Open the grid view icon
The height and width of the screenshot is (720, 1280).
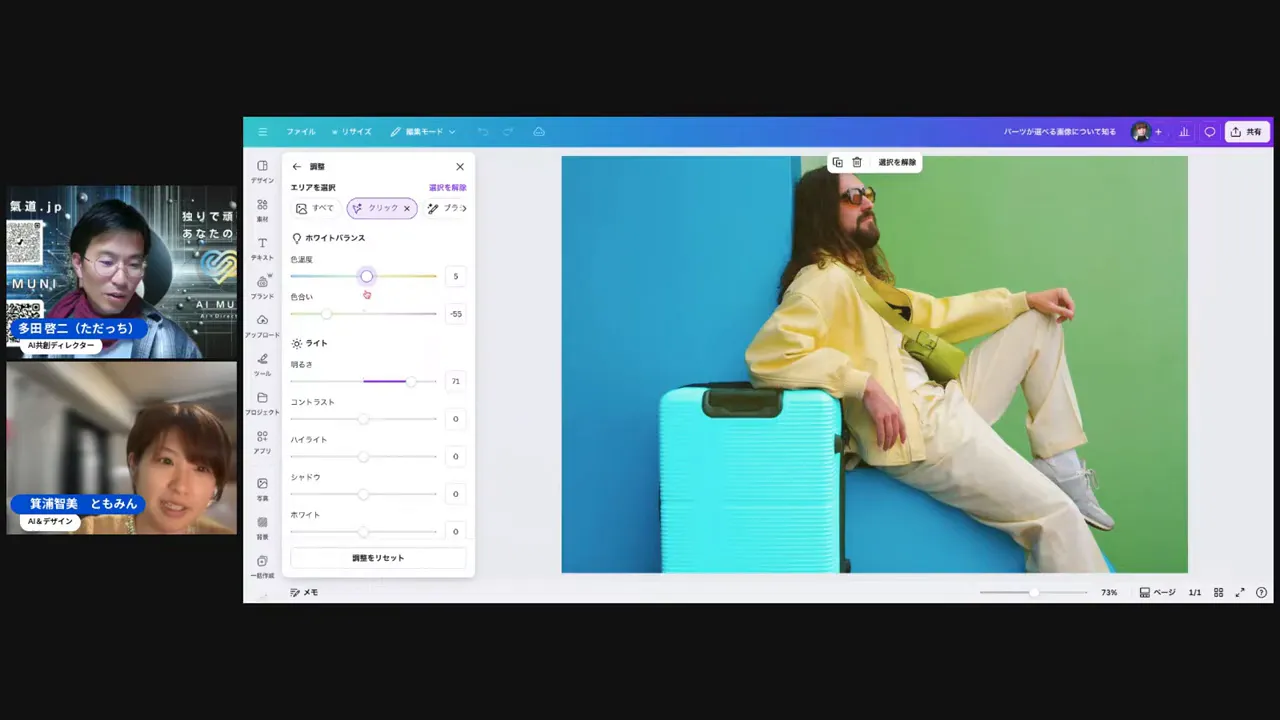1218,593
